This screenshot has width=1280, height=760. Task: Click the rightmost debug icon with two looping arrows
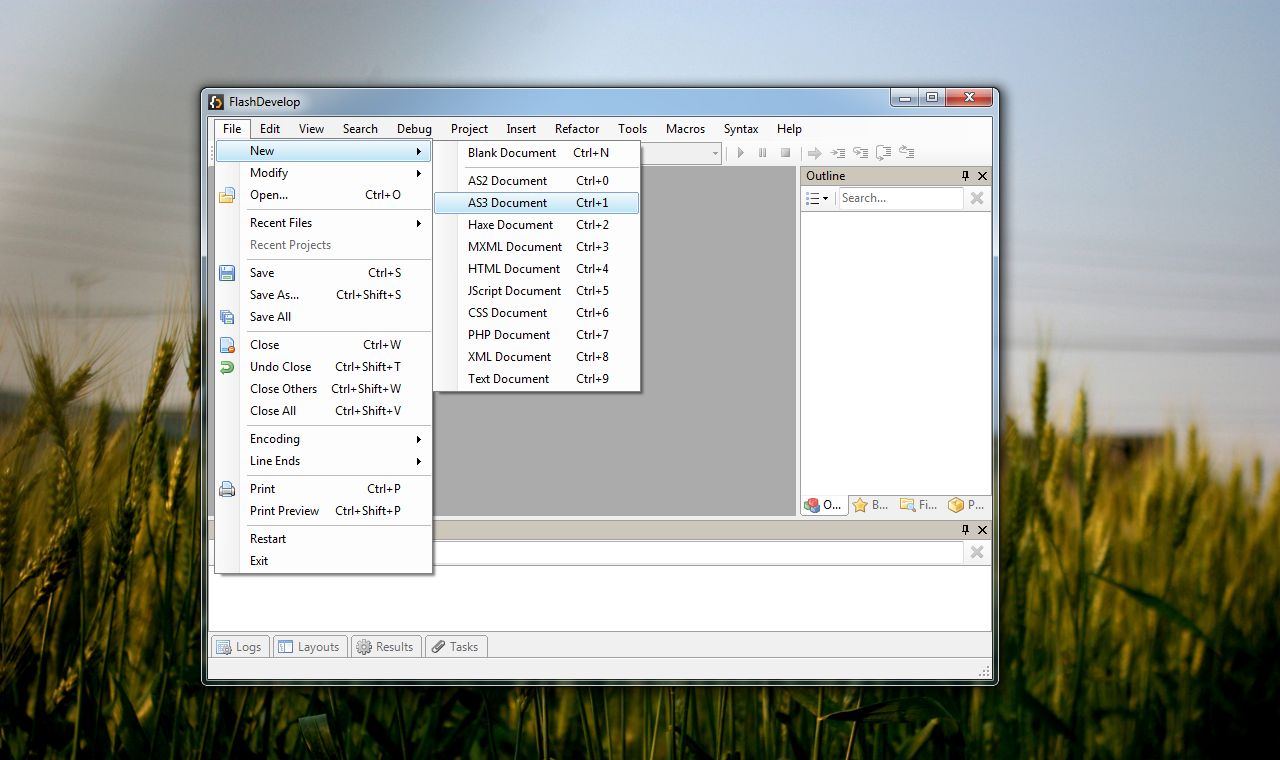point(907,153)
